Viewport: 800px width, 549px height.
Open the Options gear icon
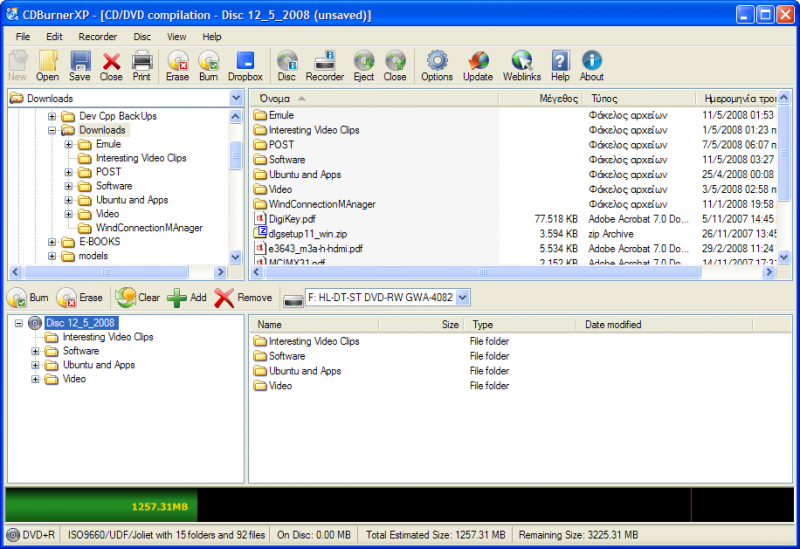click(437, 66)
